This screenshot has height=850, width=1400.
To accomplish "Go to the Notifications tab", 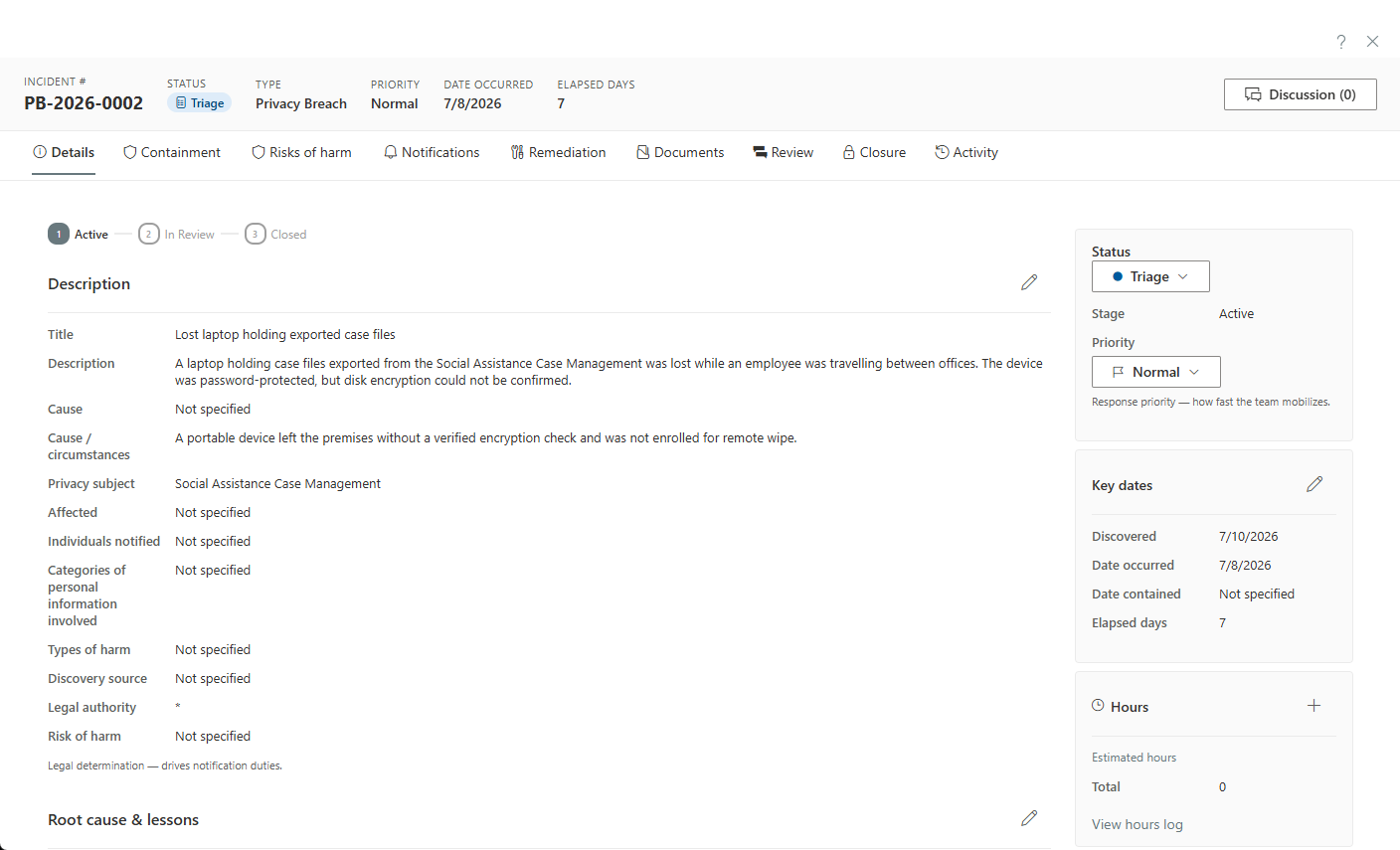I will (432, 152).
